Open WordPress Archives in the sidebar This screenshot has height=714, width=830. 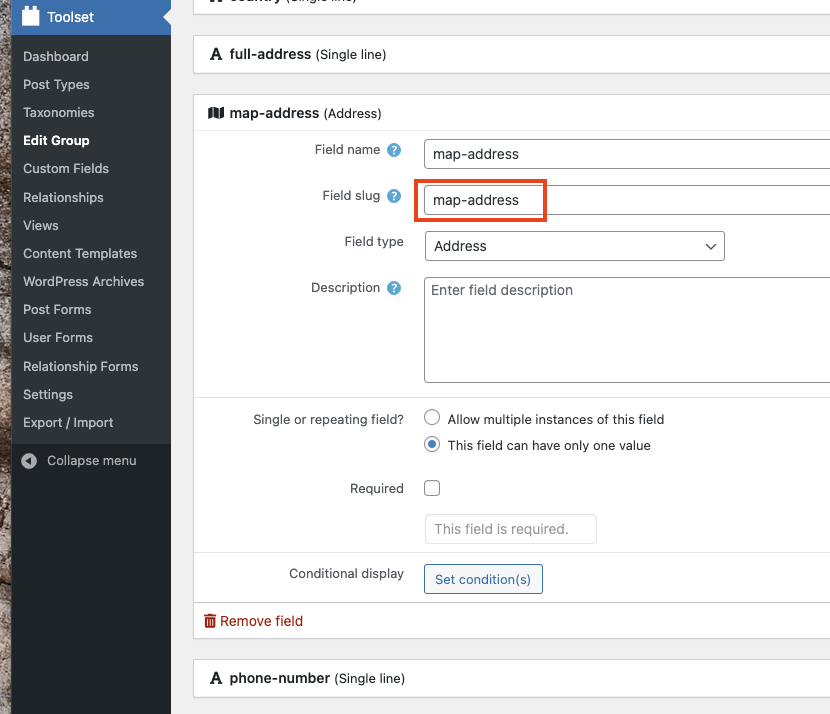coord(84,282)
